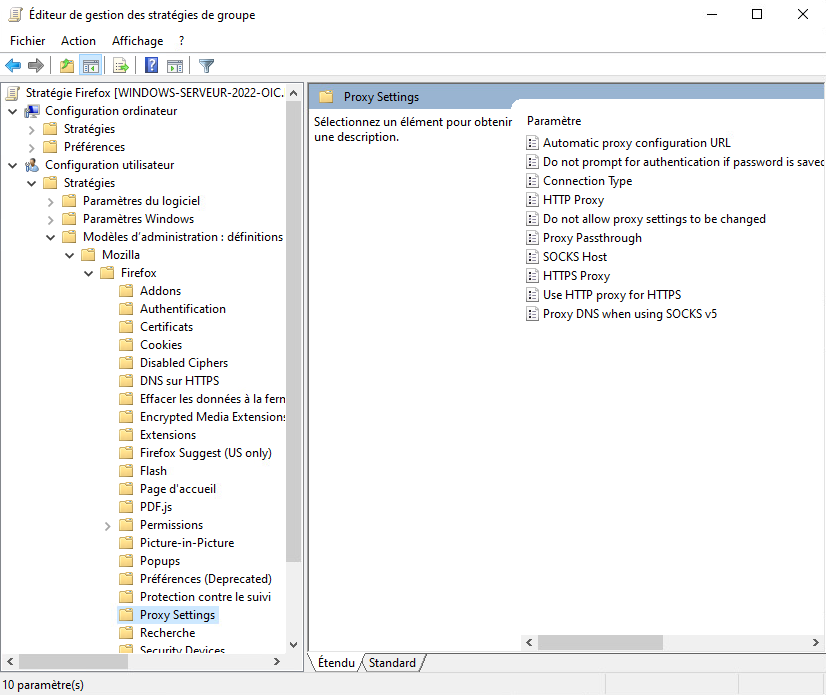Expand Stratégies under Configuration ordinateur
This screenshot has height=695, width=826.
point(32,129)
